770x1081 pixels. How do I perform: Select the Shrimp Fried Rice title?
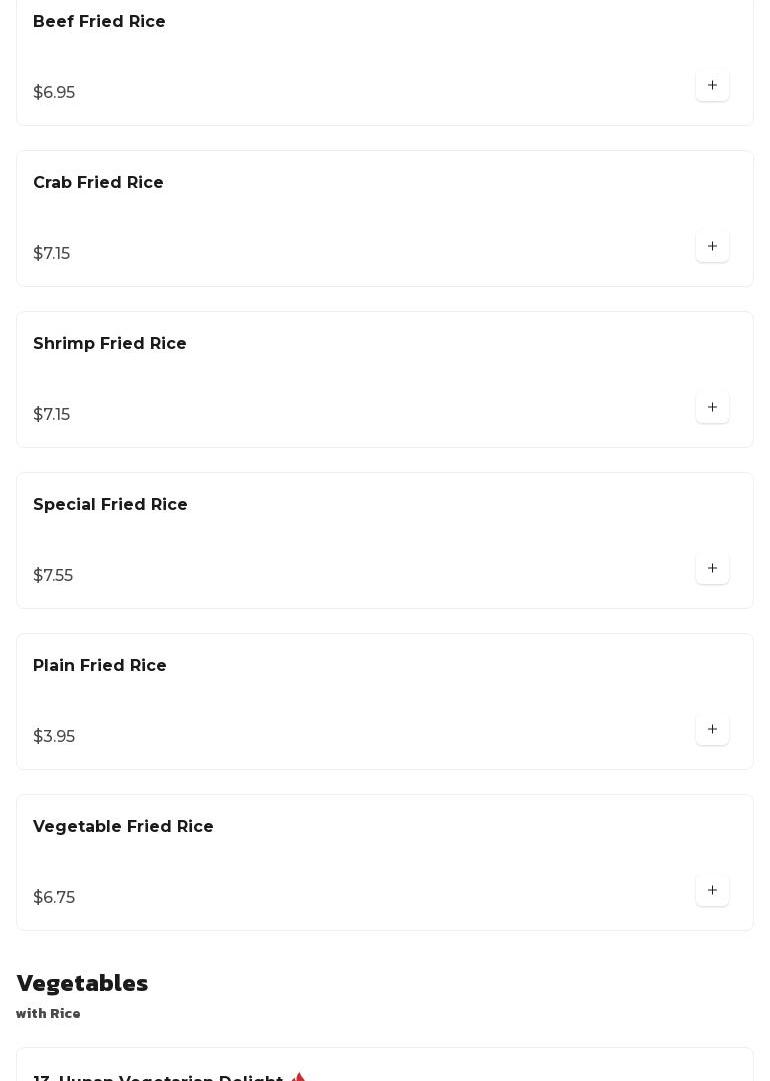click(110, 344)
